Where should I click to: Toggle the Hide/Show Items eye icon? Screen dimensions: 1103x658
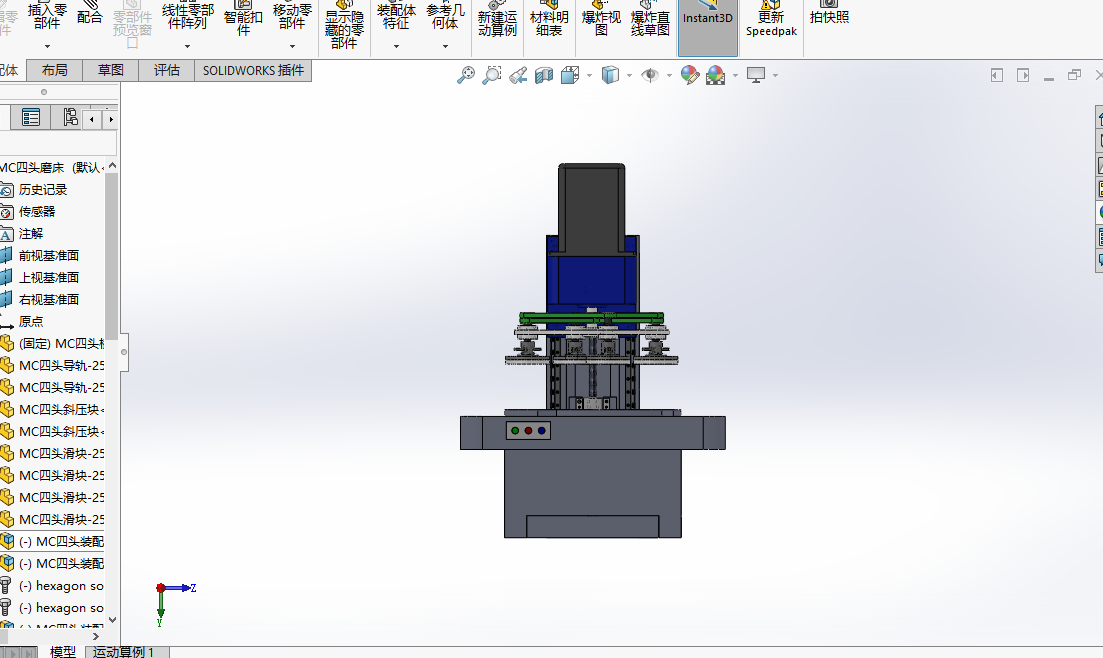[650, 75]
